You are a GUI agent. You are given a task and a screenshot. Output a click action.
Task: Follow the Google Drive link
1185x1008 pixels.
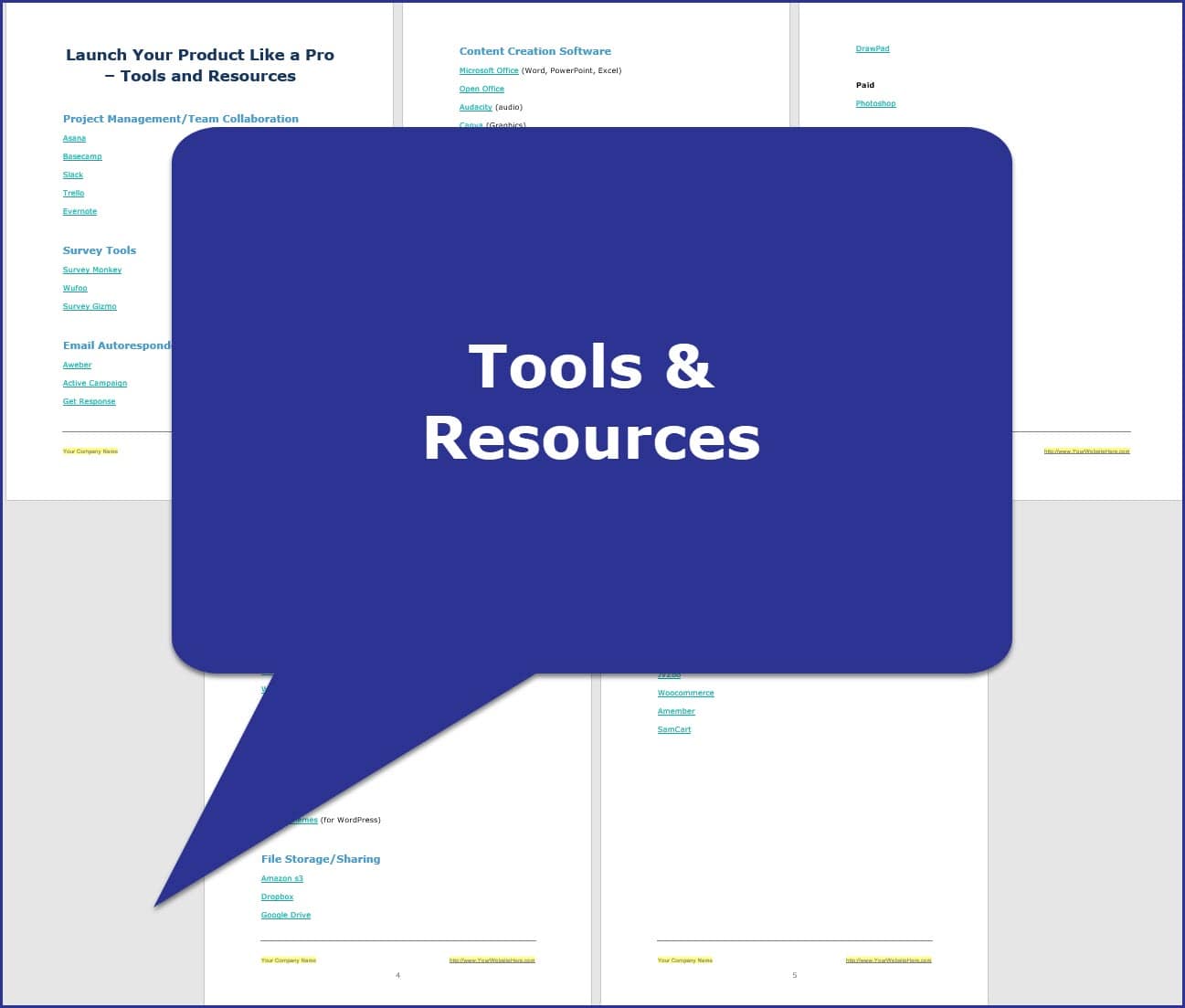(x=286, y=915)
